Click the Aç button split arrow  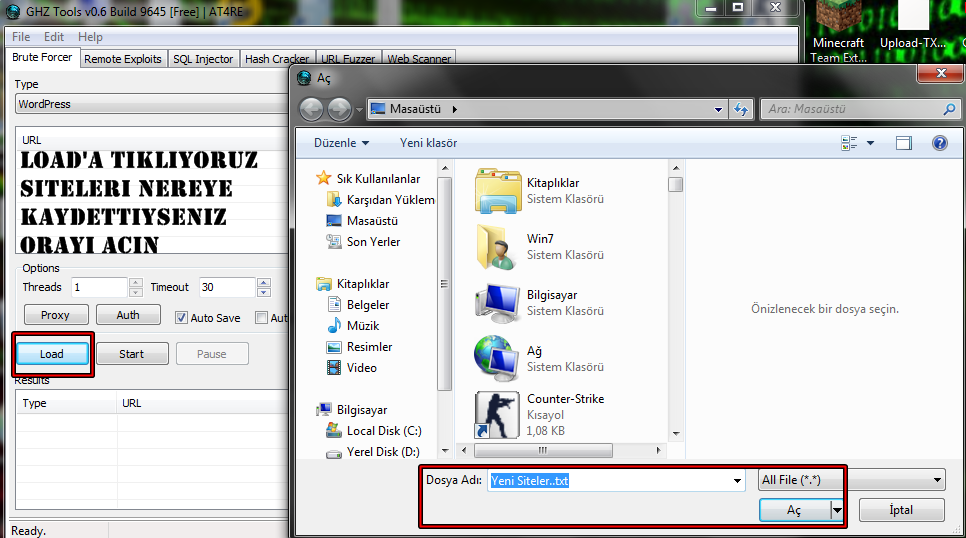[837, 510]
